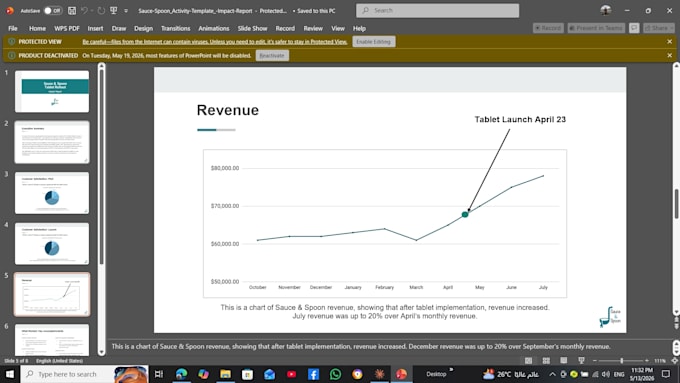The width and height of the screenshot is (680, 383).
Task: Click the Reactivate button
Action: pos(272,56)
